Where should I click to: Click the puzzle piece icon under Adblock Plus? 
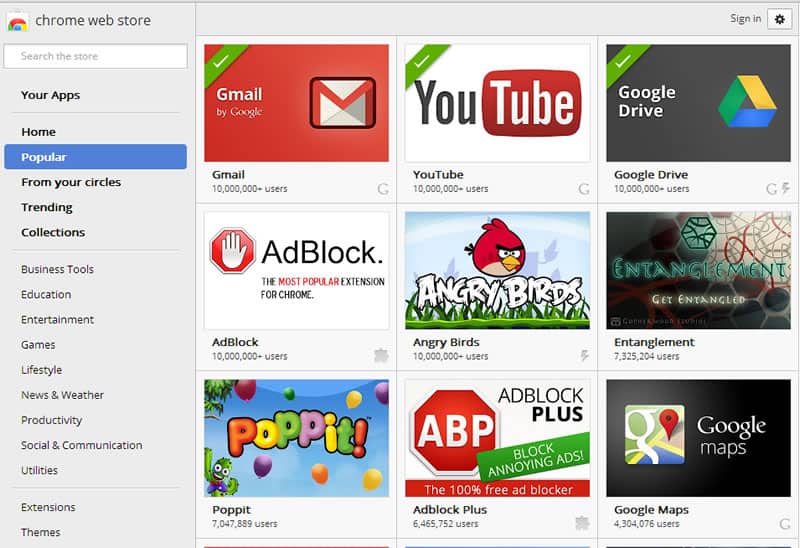click(582, 523)
